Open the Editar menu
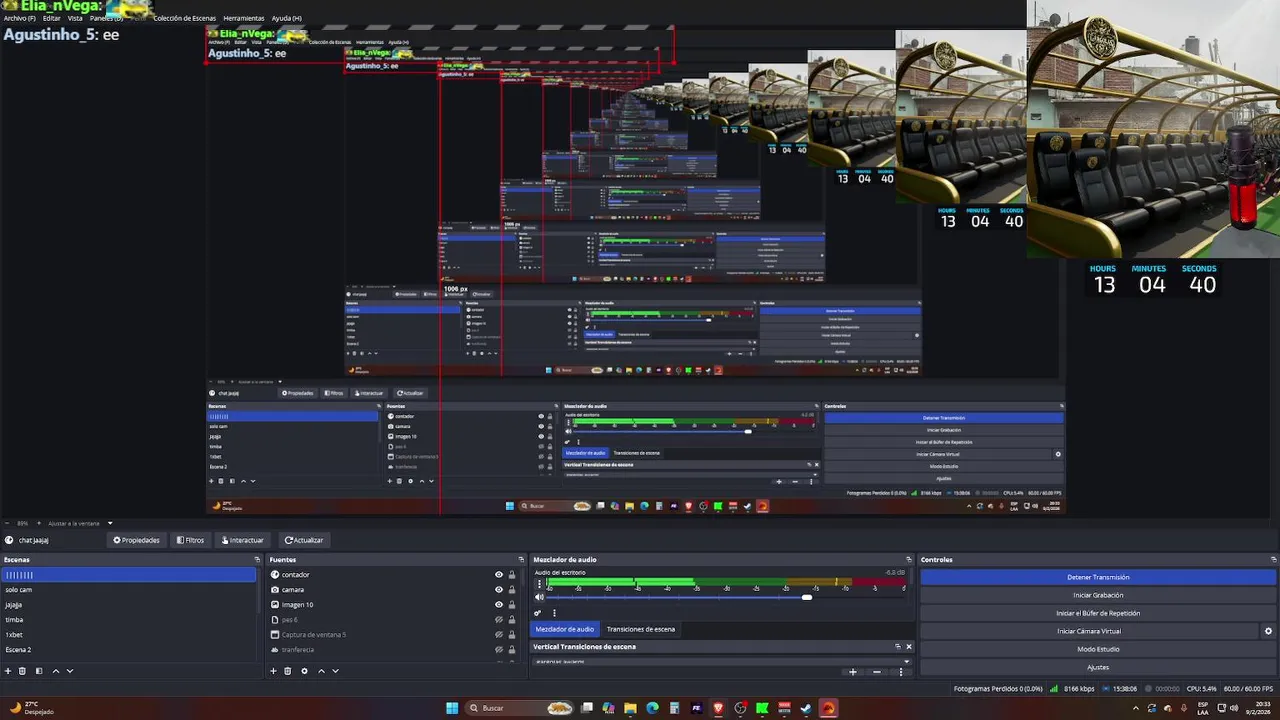Viewport: 1280px width, 720px height. pos(52,18)
